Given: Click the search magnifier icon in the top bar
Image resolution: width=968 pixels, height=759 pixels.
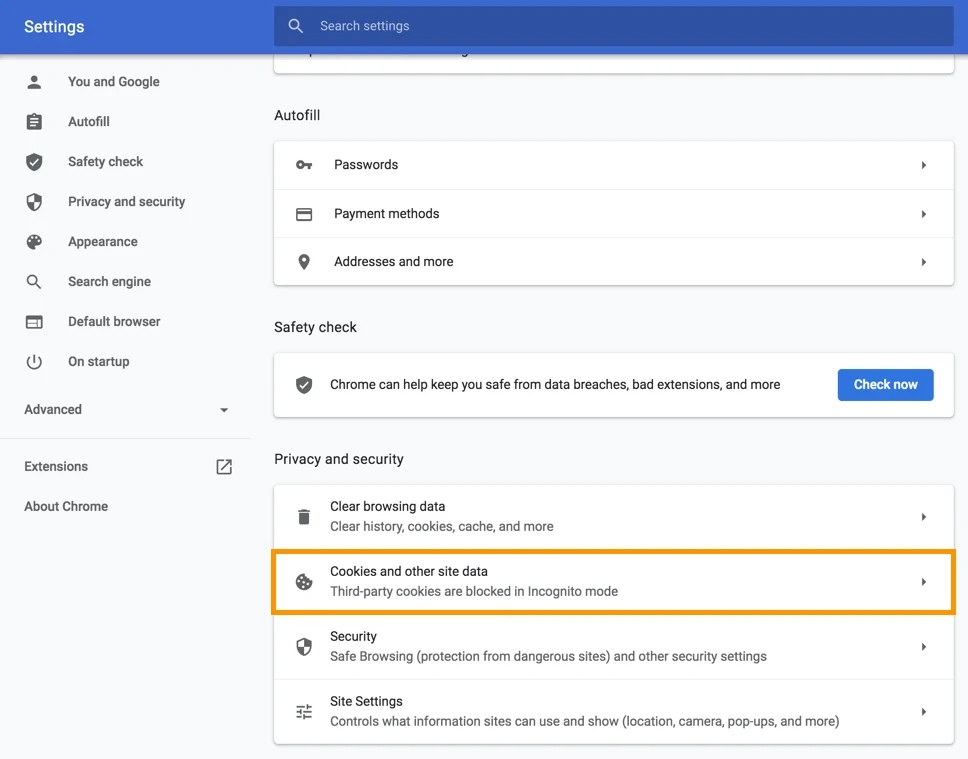Looking at the screenshot, I should click(x=296, y=26).
